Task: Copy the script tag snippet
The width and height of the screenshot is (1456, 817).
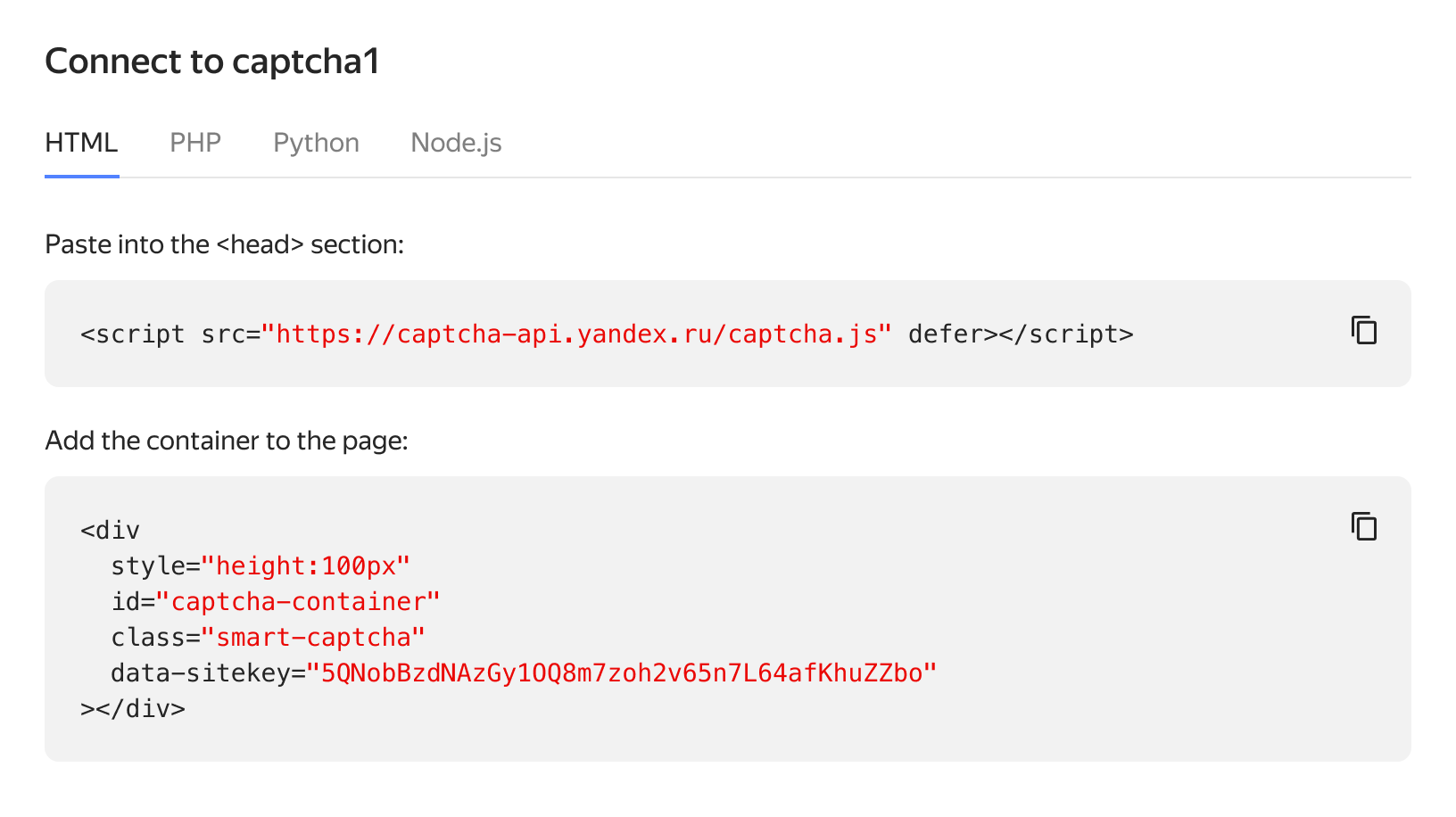Action: (x=1364, y=331)
